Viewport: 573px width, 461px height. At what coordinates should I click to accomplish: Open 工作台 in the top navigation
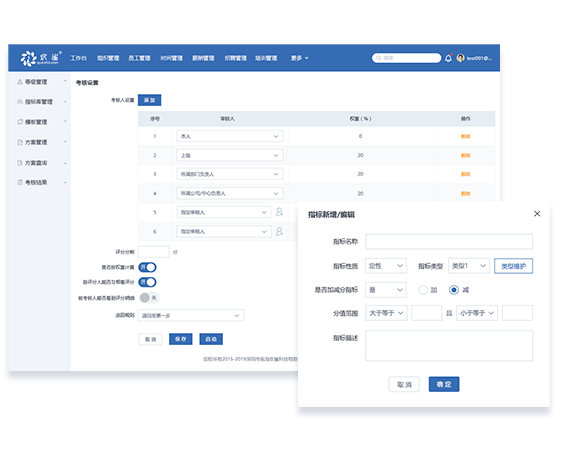[79, 58]
